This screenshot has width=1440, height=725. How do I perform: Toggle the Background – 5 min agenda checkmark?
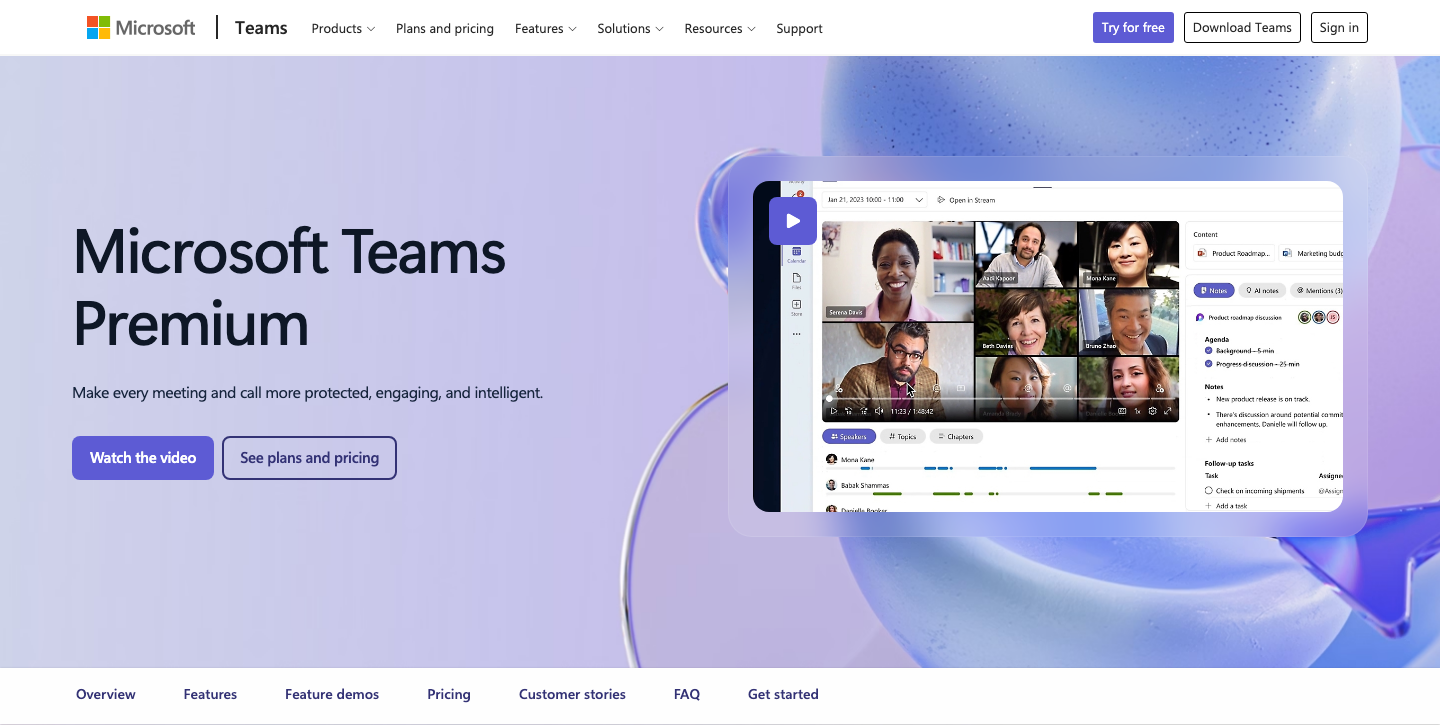tap(1209, 351)
